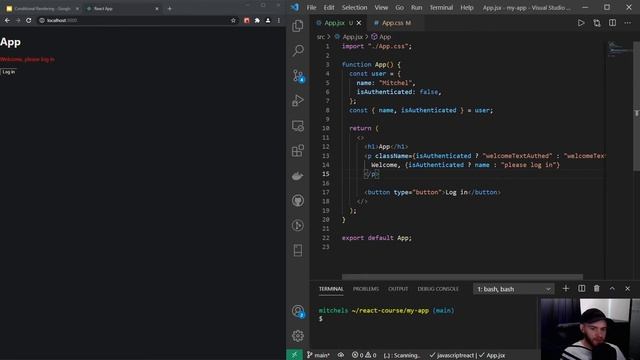Open browser three-dot menu
Screen dimensions: 640x360
279,20
